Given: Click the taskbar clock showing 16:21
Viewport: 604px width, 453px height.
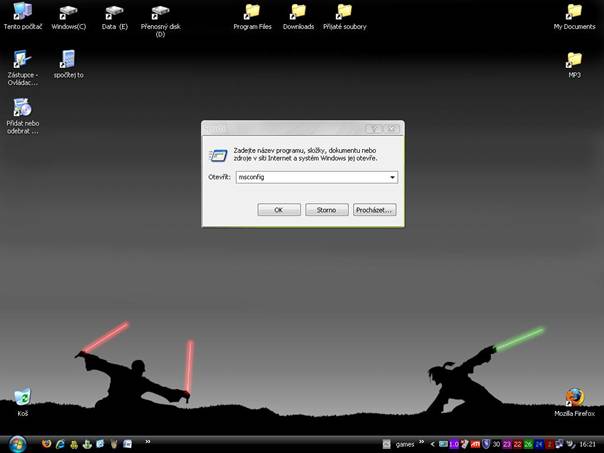Looking at the screenshot, I should click(x=587, y=444).
